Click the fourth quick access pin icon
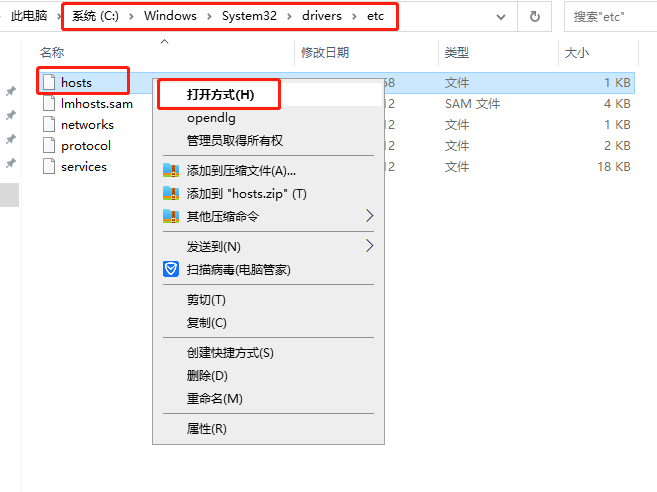 click(x=11, y=163)
